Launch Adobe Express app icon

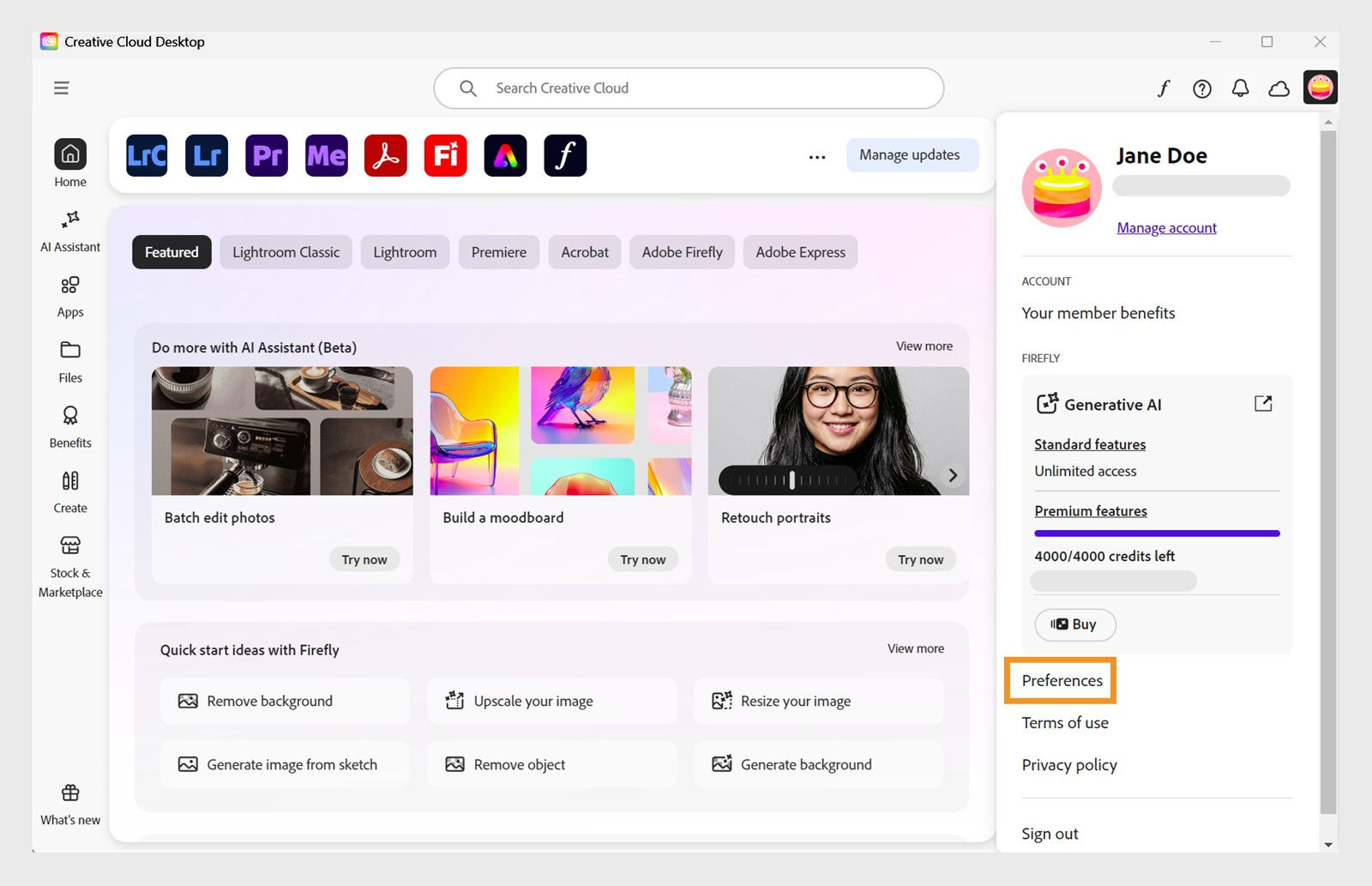pos(505,155)
